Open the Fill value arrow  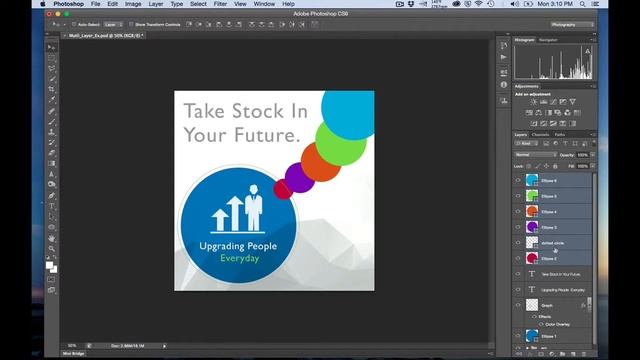click(x=593, y=166)
